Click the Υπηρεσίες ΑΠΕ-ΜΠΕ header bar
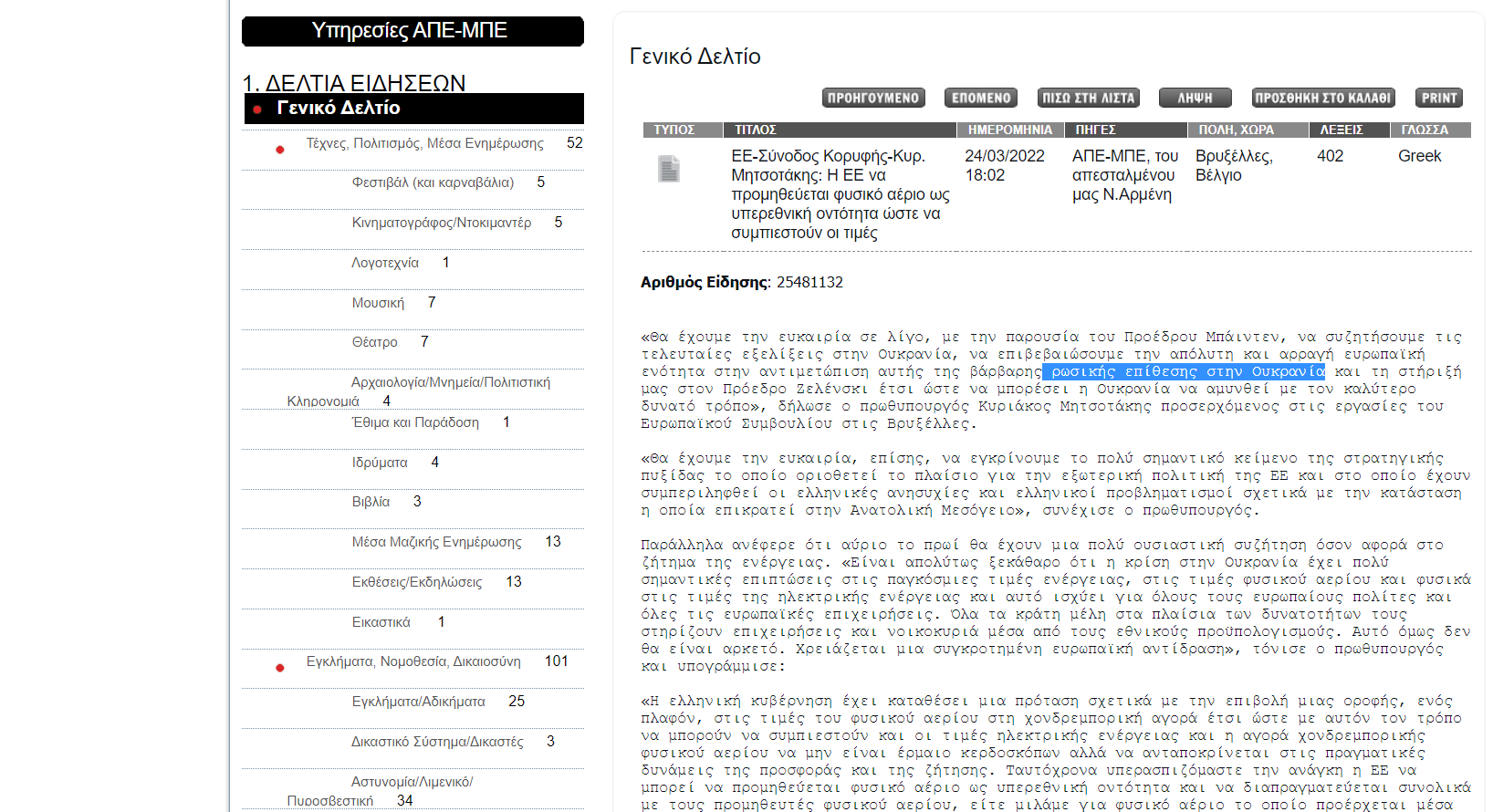 point(412,31)
